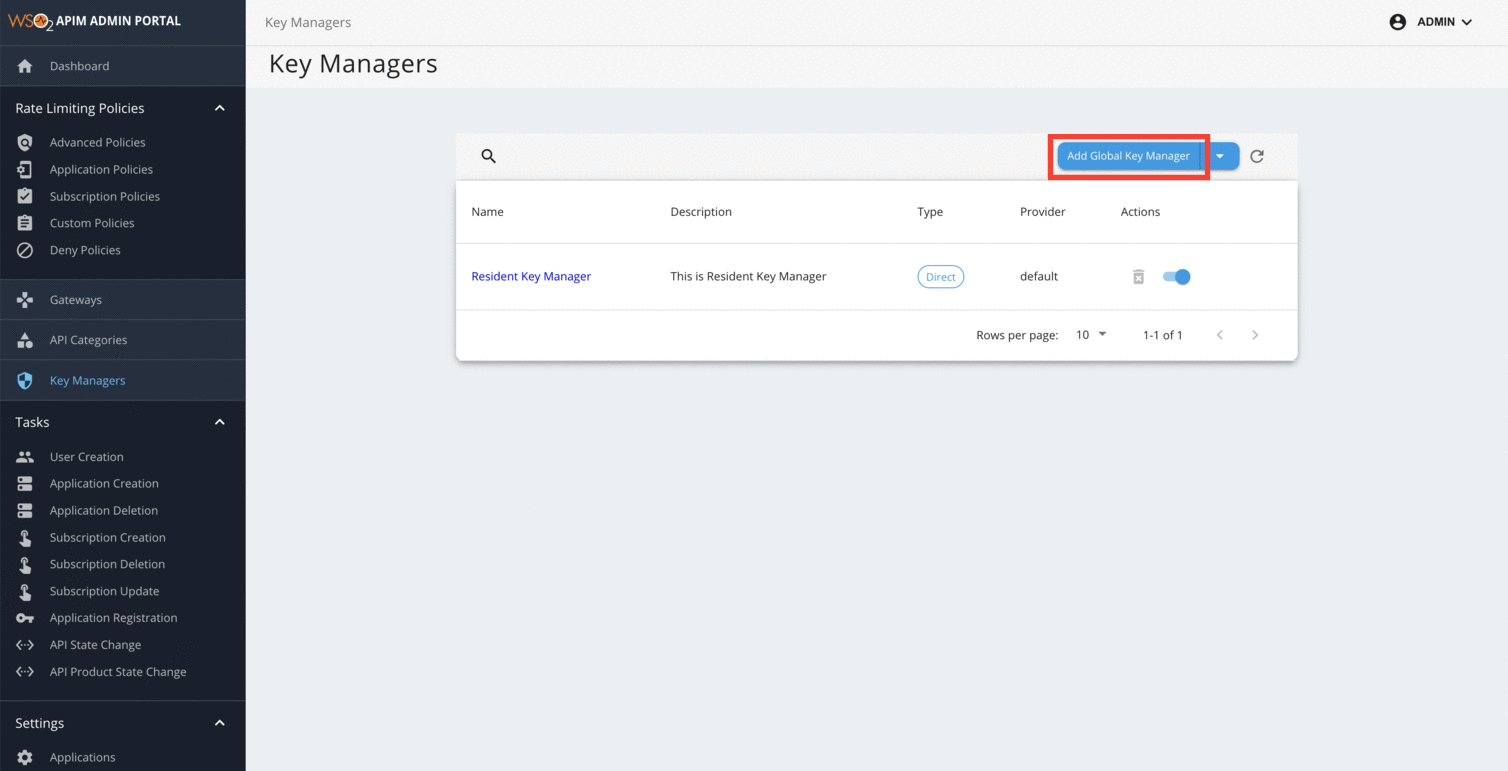Image resolution: width=1508 pixels, height=771 pixels.
Task: Click the next page arrow
Action: (x=1255, y=335)
